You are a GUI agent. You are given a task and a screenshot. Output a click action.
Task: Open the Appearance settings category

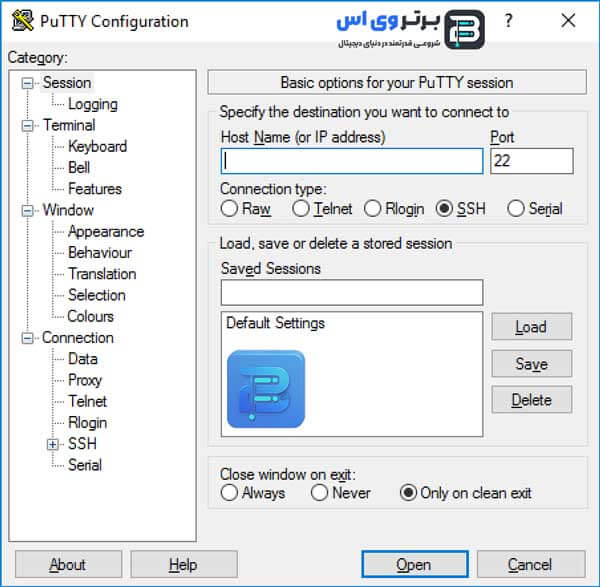click(106, 232)
